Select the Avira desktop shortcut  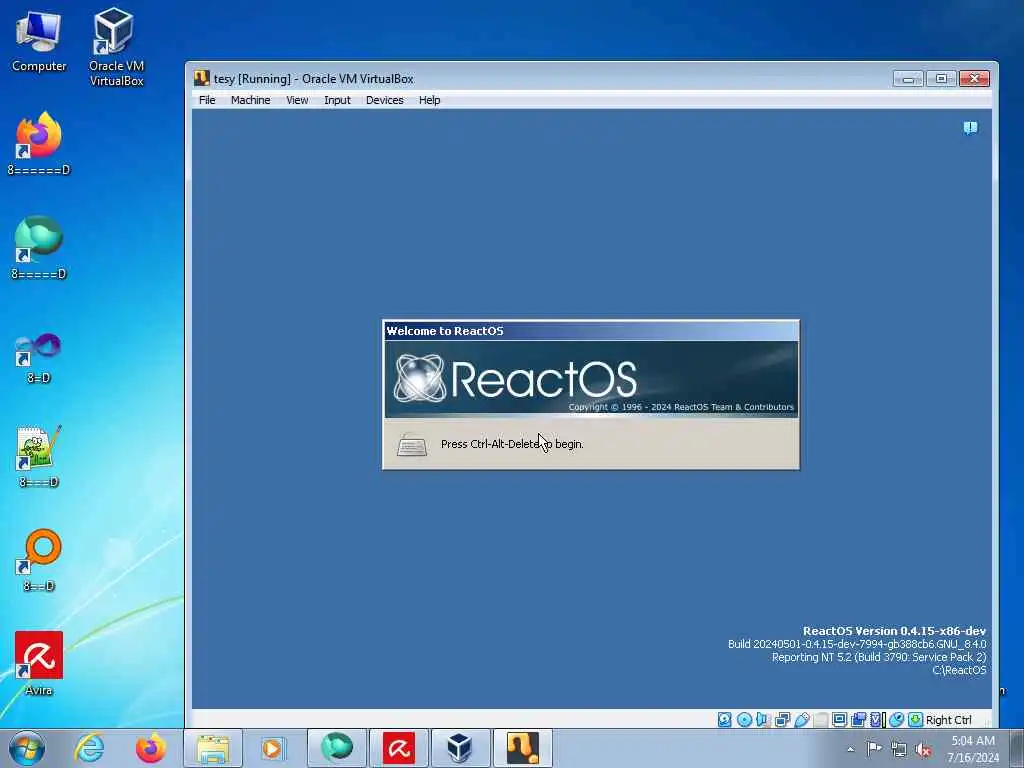point(39,664)
